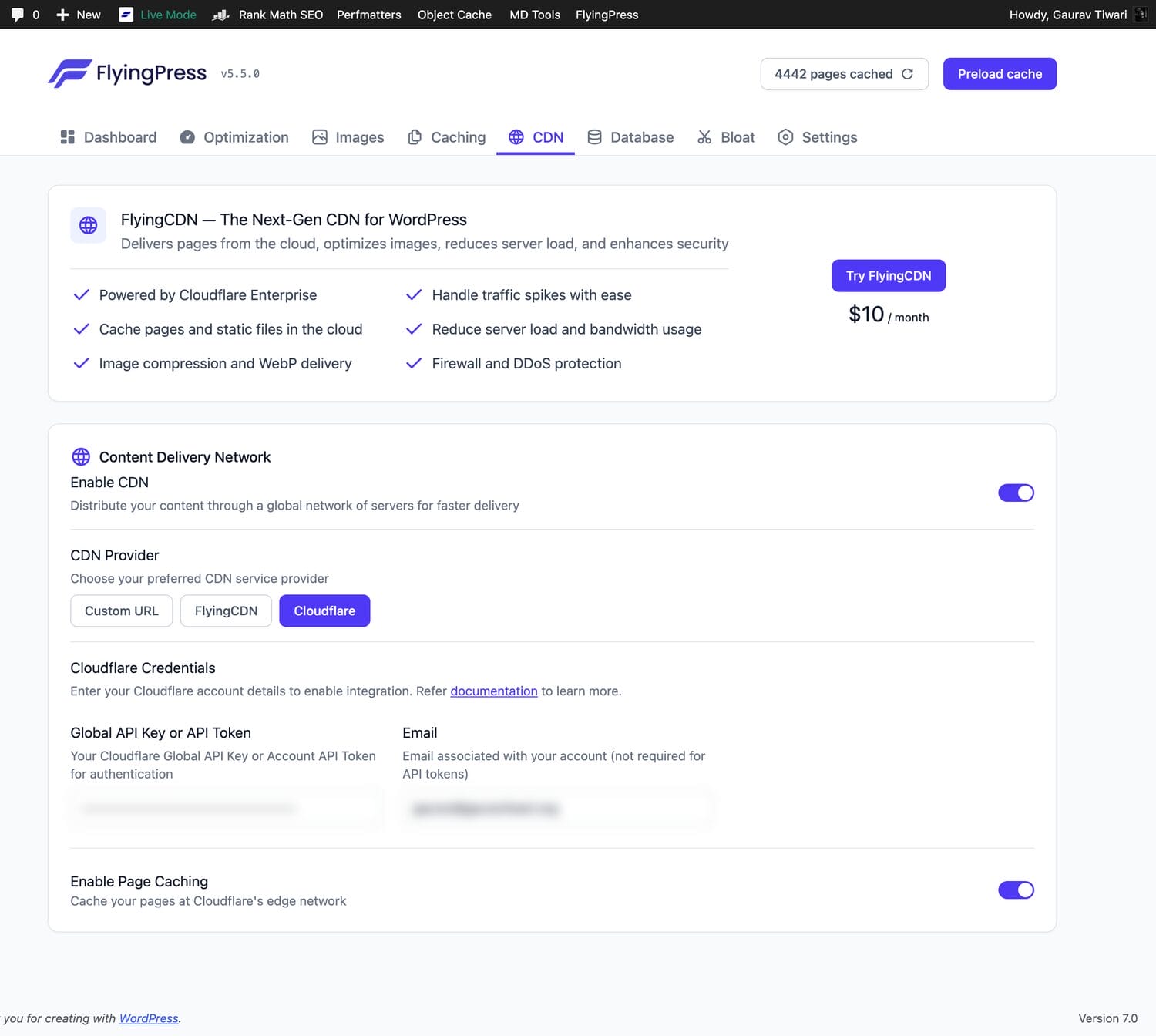
Task: Click the Bloat scissors icon
Action: 704,137
